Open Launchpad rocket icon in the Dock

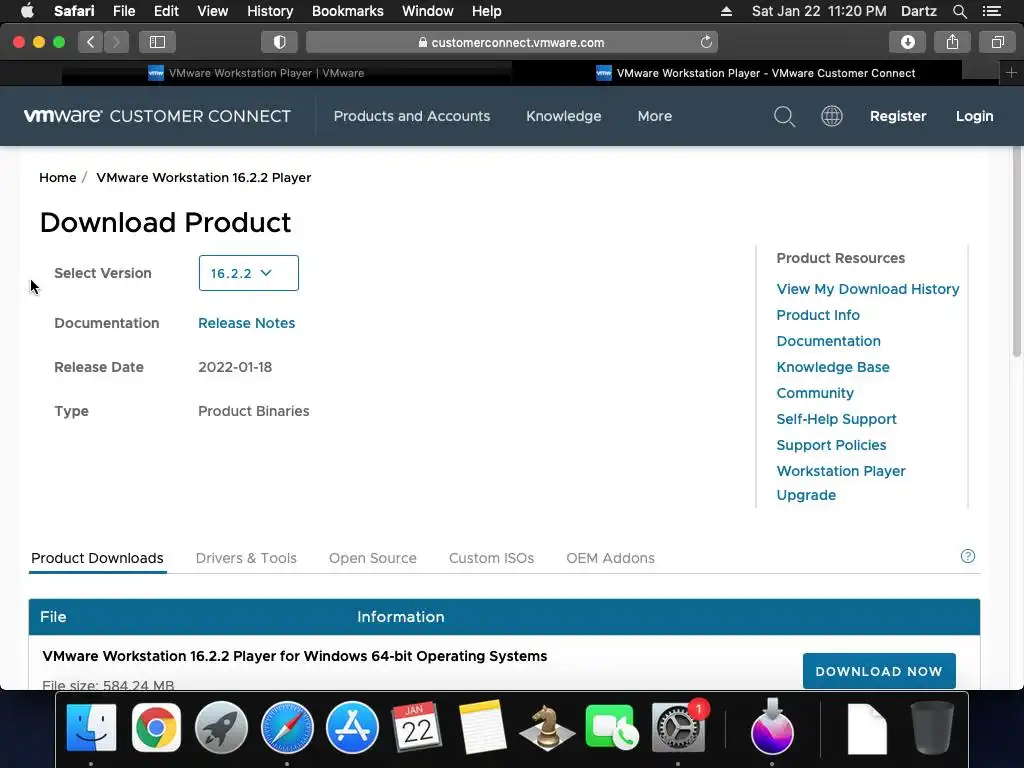221,728
